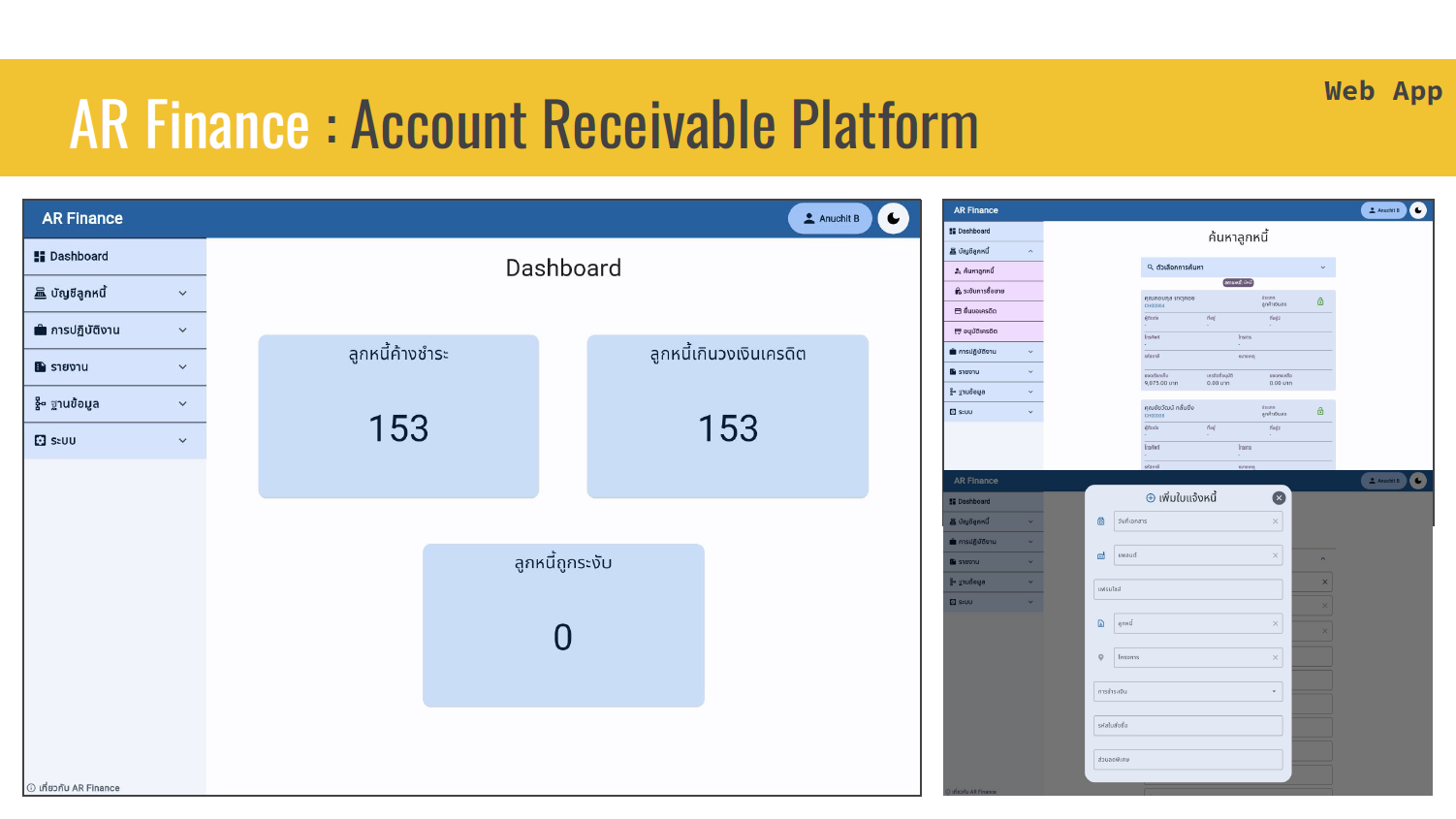Toggle dark mode moon on the ค้นหาลูกหนี้ screen
1456x819 pixels.
[1418, 210]
